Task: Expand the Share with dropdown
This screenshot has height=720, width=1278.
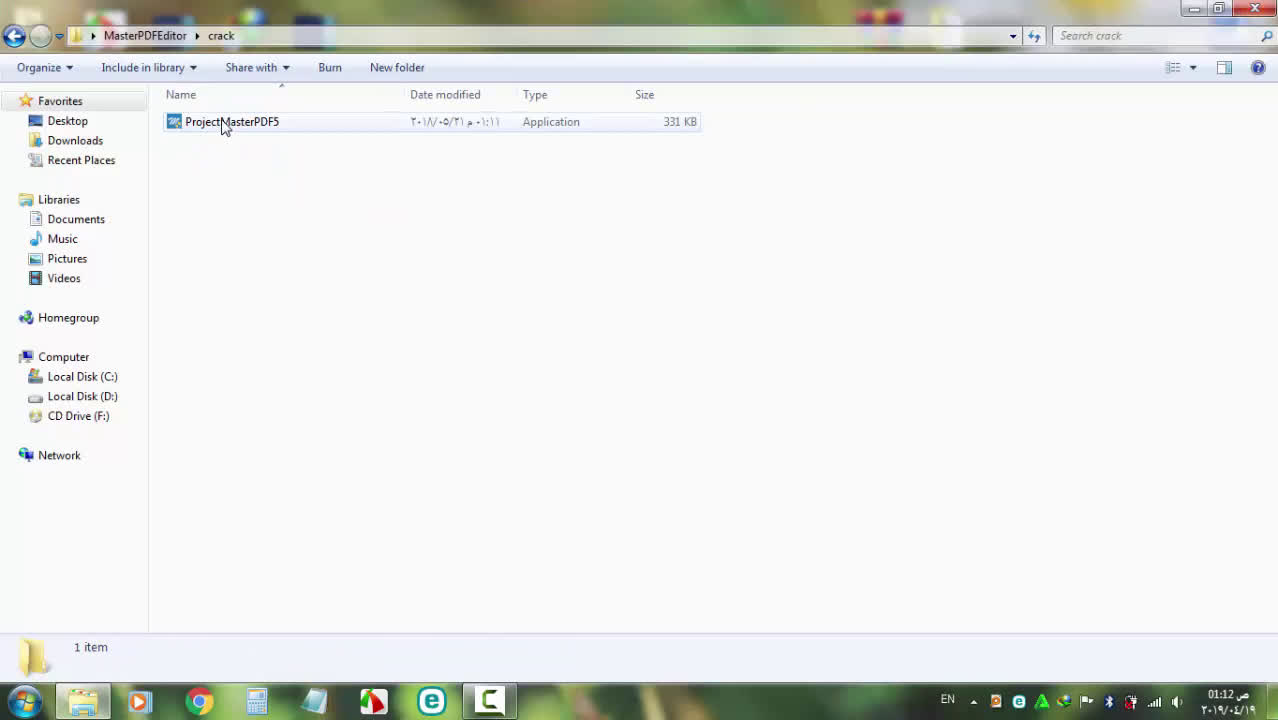Action: [257, 68]
